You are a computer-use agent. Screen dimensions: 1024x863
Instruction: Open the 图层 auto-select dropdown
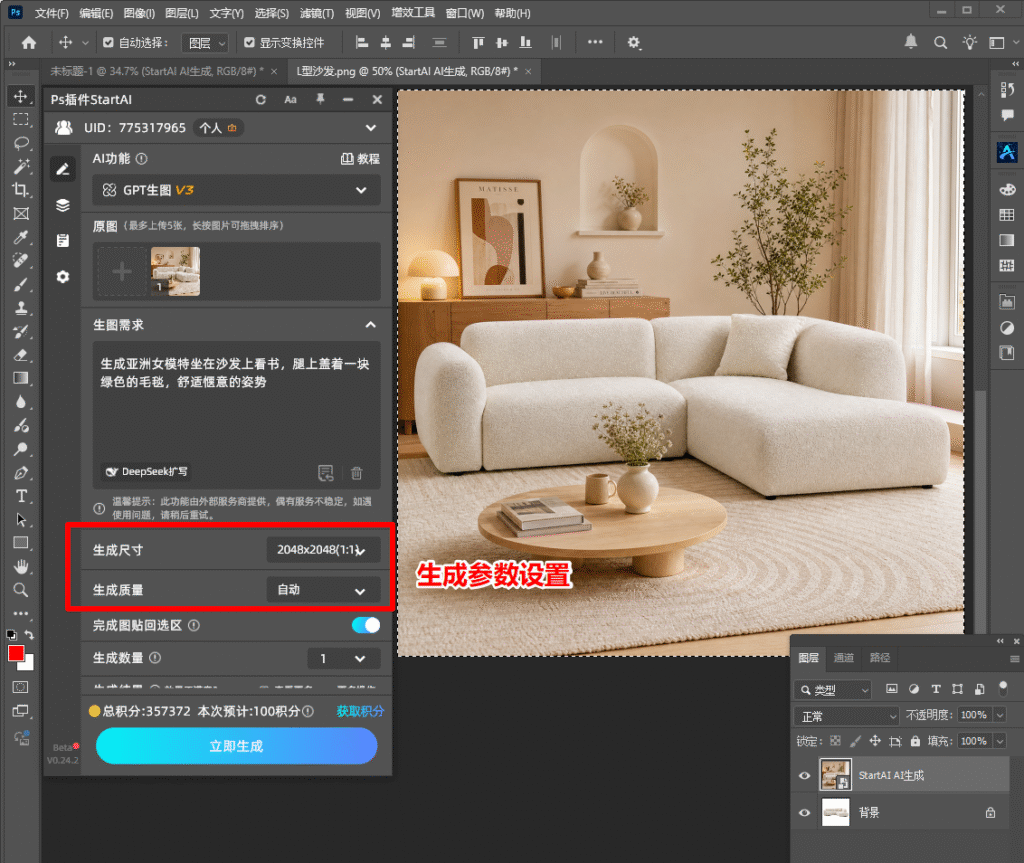pos(205,43)
